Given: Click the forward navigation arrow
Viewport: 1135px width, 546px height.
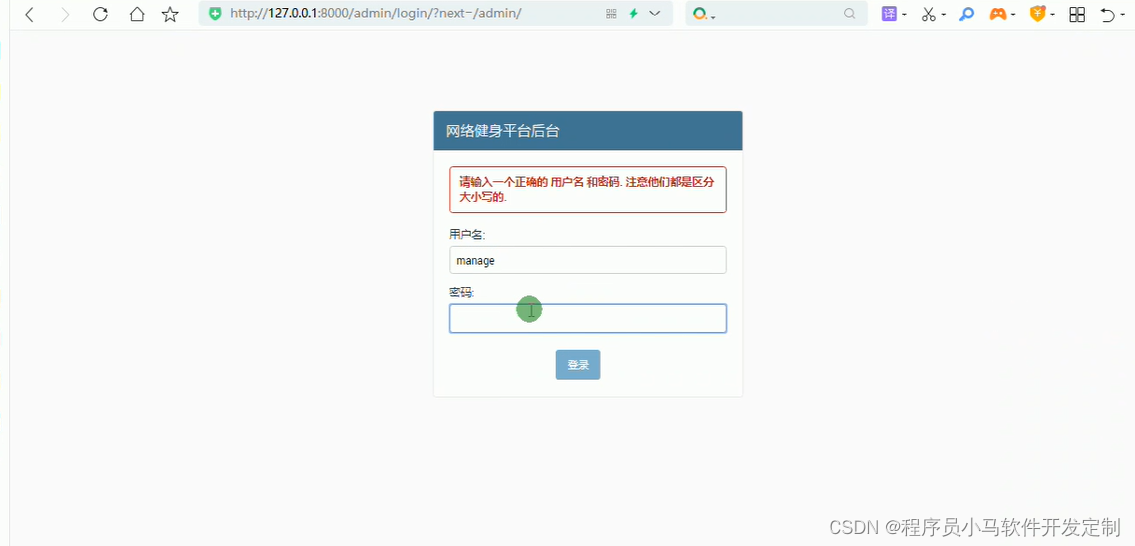Looking at the screenshot, I should [x=65, y=14].
